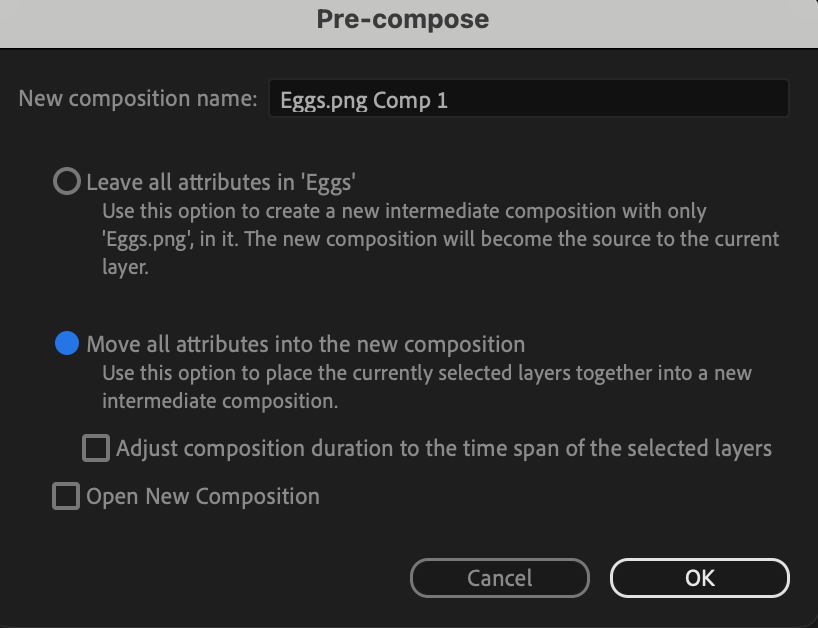Check the Open New Composition checkbox
818x628 pixels.
click(x=66, y=496)
